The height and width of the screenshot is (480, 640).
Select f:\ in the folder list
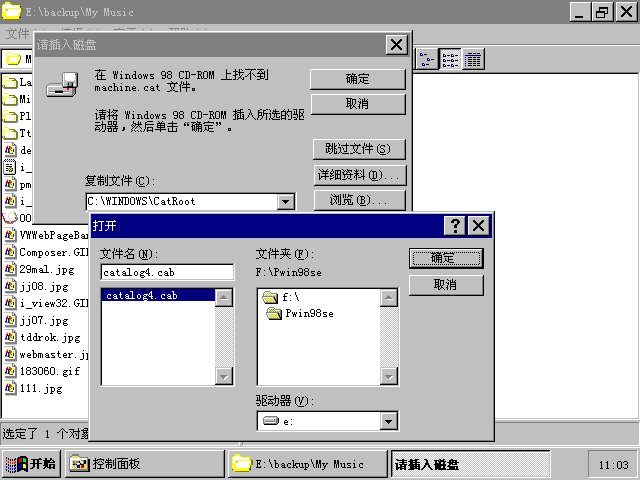[290, 297]
